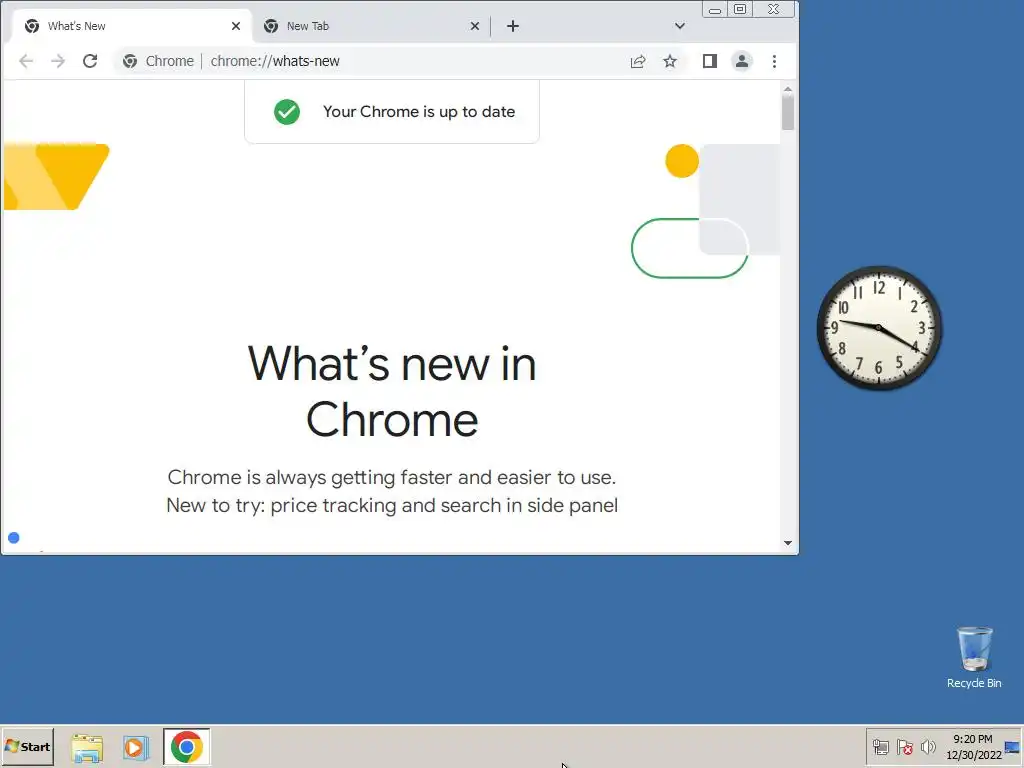Image resolution: width=1024 pixels, height=768 pixels.
Task: Click the Chrome site info chip in address bar
Action: tap(159, 61)
